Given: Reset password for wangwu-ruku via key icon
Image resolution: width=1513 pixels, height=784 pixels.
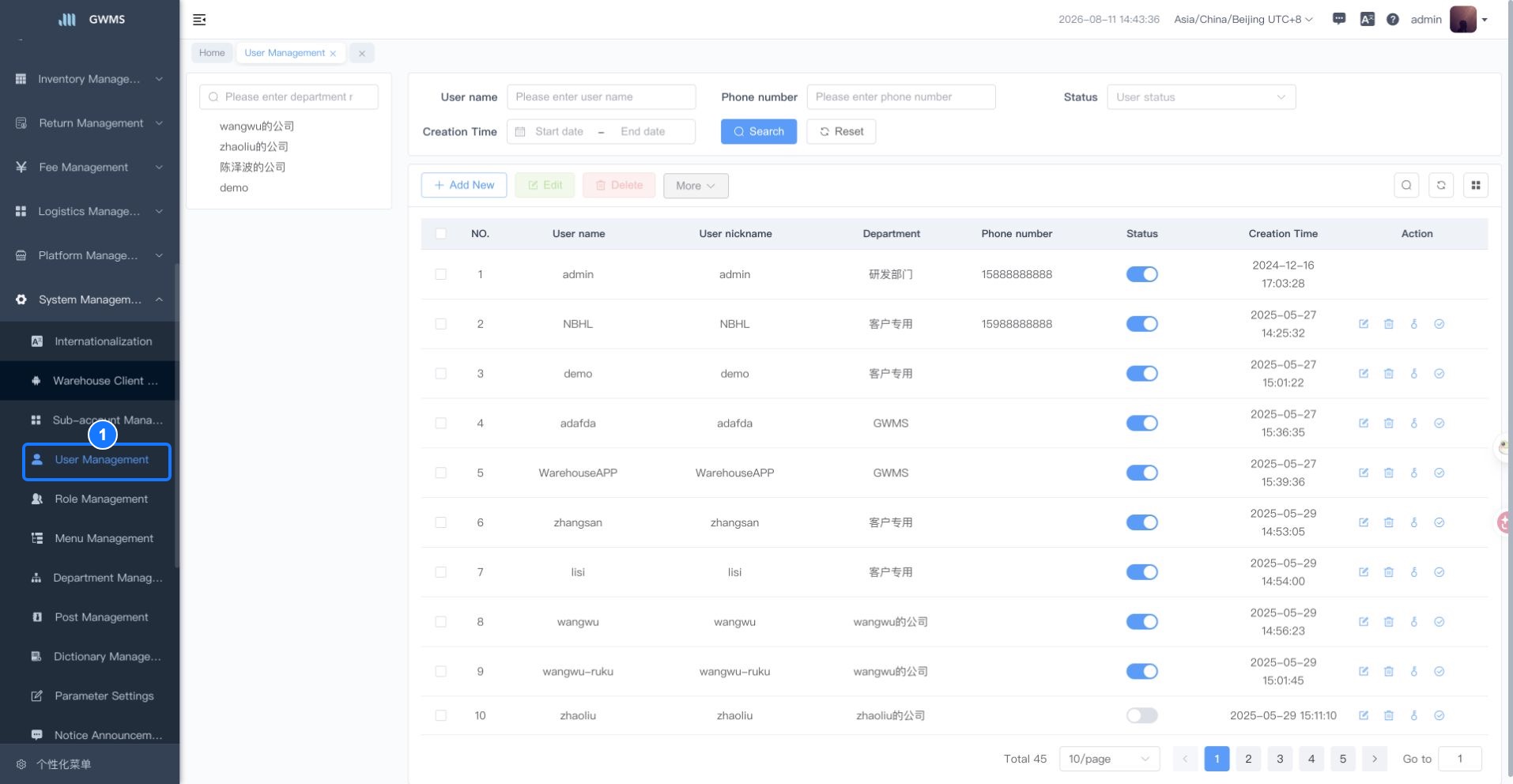Looking at the screenshot, I should coord(1414,672).
